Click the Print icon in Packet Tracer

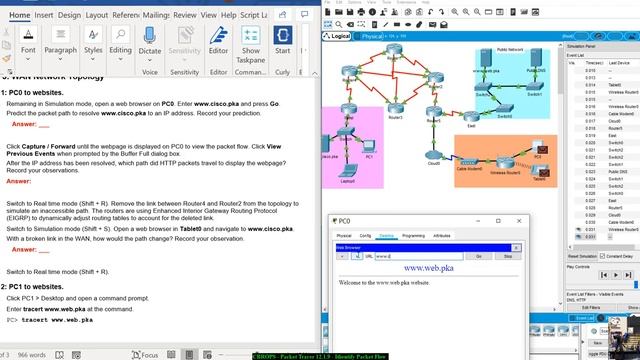click(361, 12)
